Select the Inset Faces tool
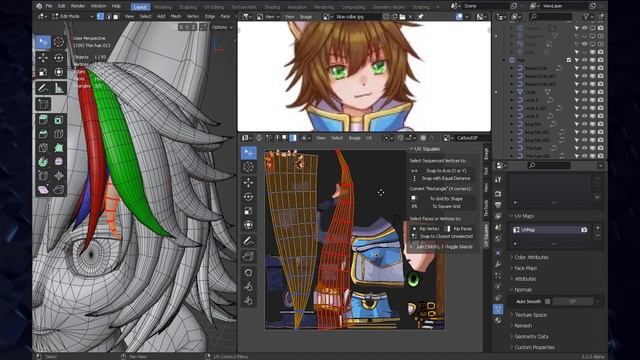This screenshot has width=640, height=360. [59, 120]
